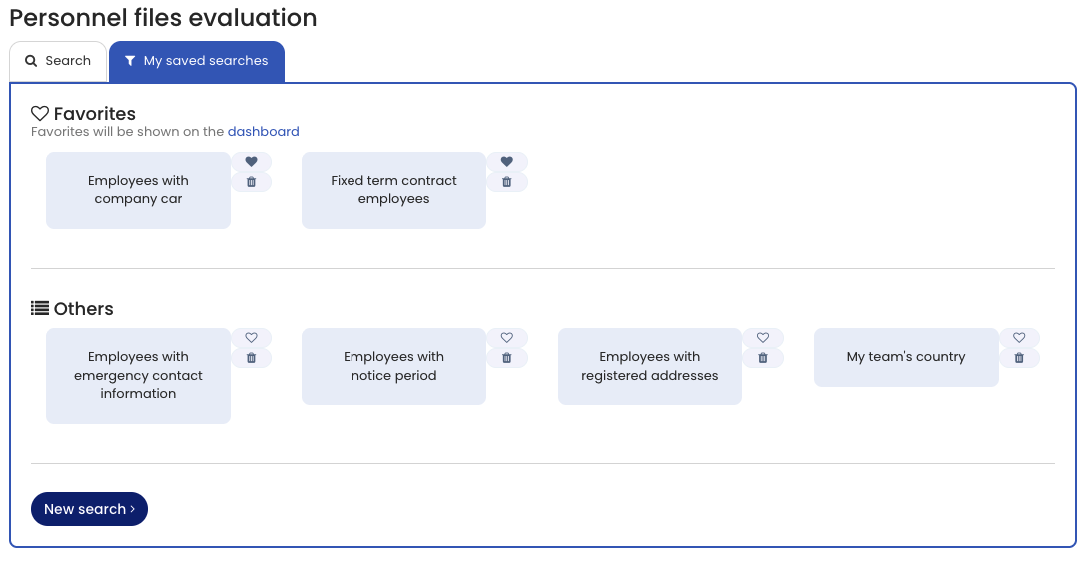Screen dimensions: 1083x561
Task: Favorite 'Employees with registered addresses' search
Action: [x=763, y=338]
